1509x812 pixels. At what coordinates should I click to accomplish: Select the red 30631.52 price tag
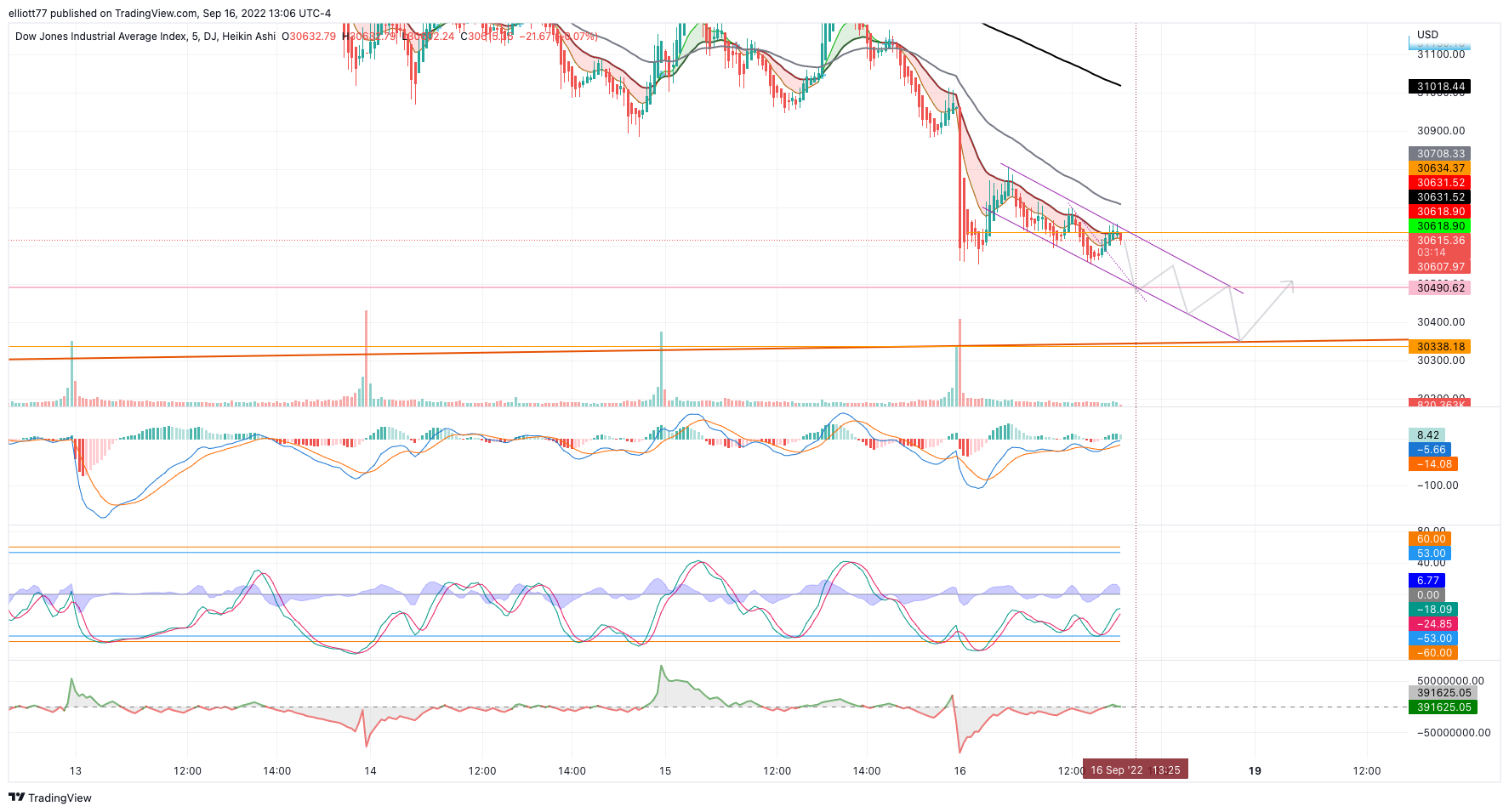tap(1439, 183)
